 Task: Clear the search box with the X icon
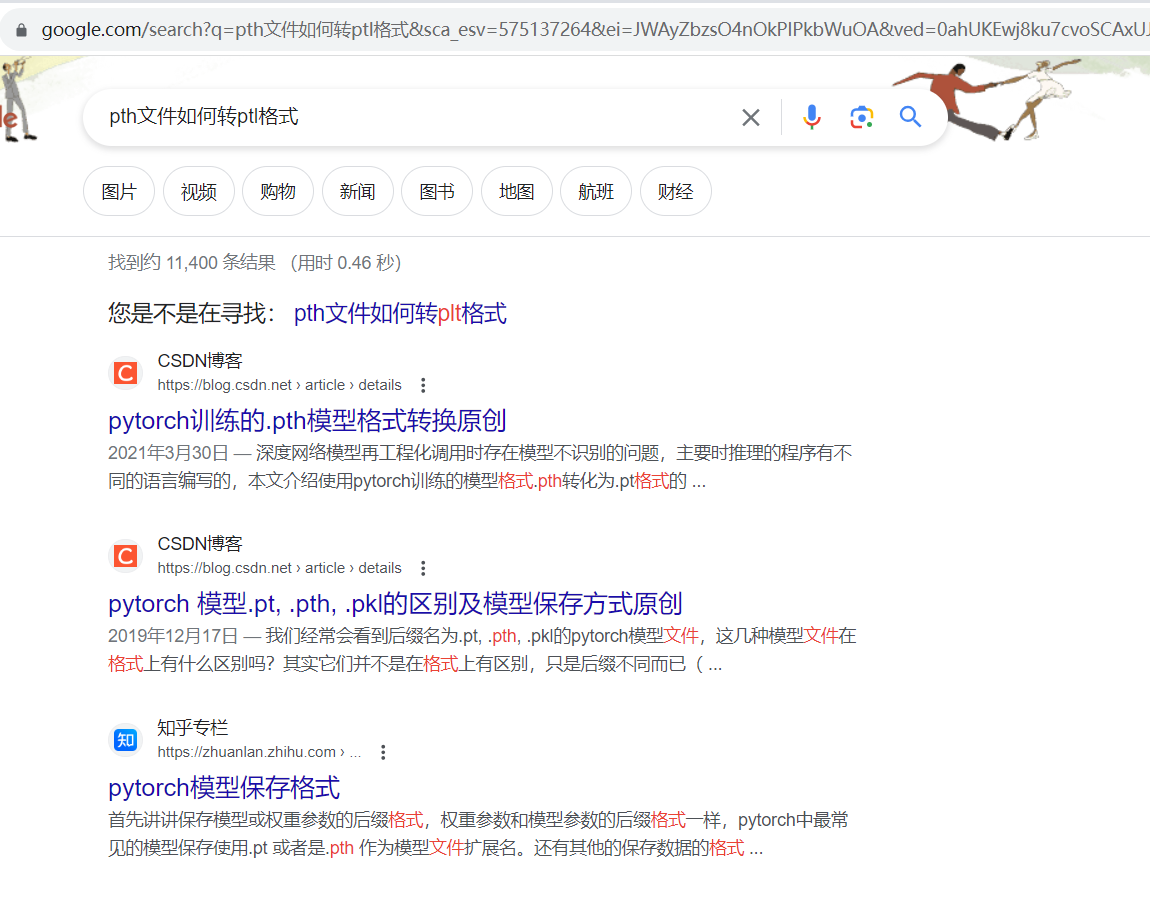point(751,117)
